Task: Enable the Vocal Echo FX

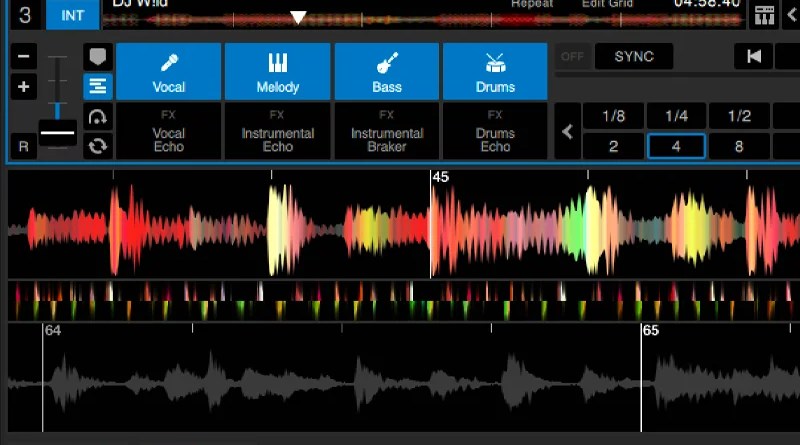Action: (x=168, y=131)
